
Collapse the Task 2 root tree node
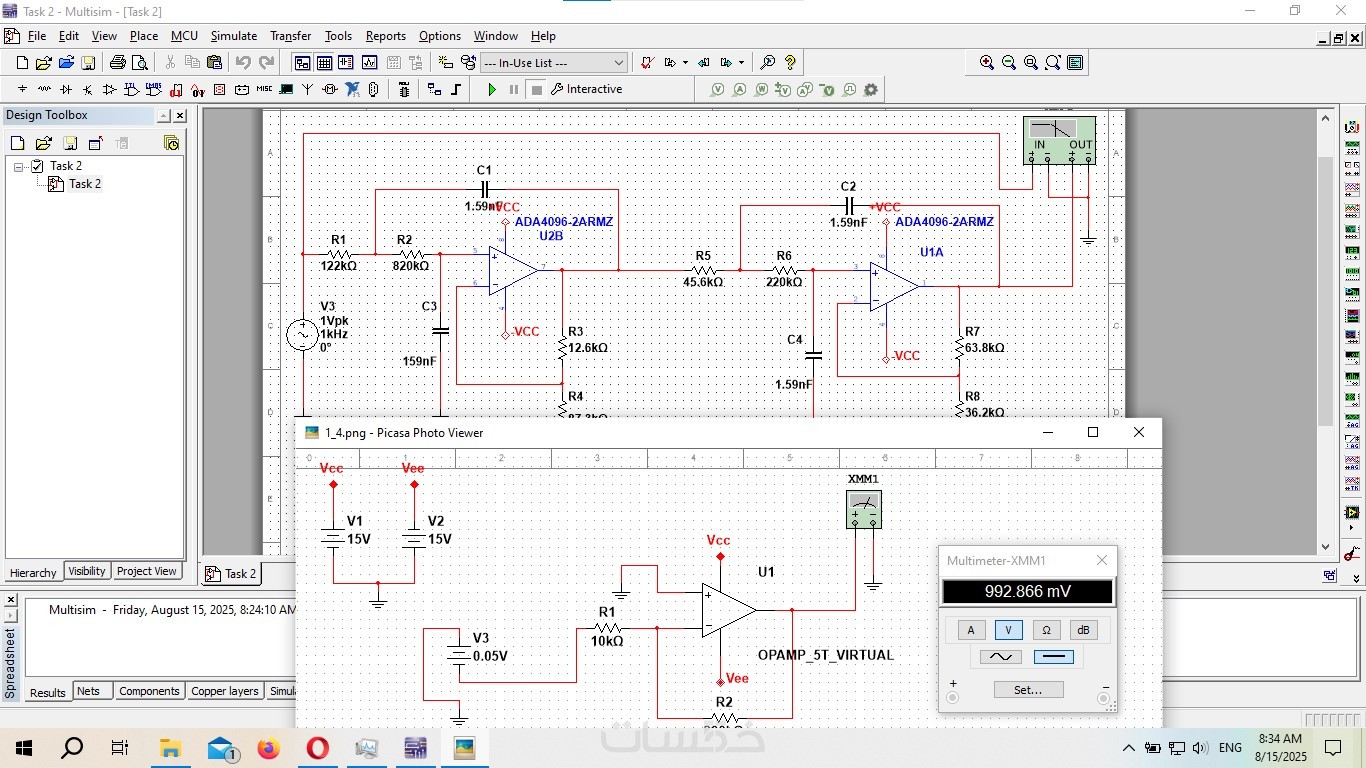(19, 166)
